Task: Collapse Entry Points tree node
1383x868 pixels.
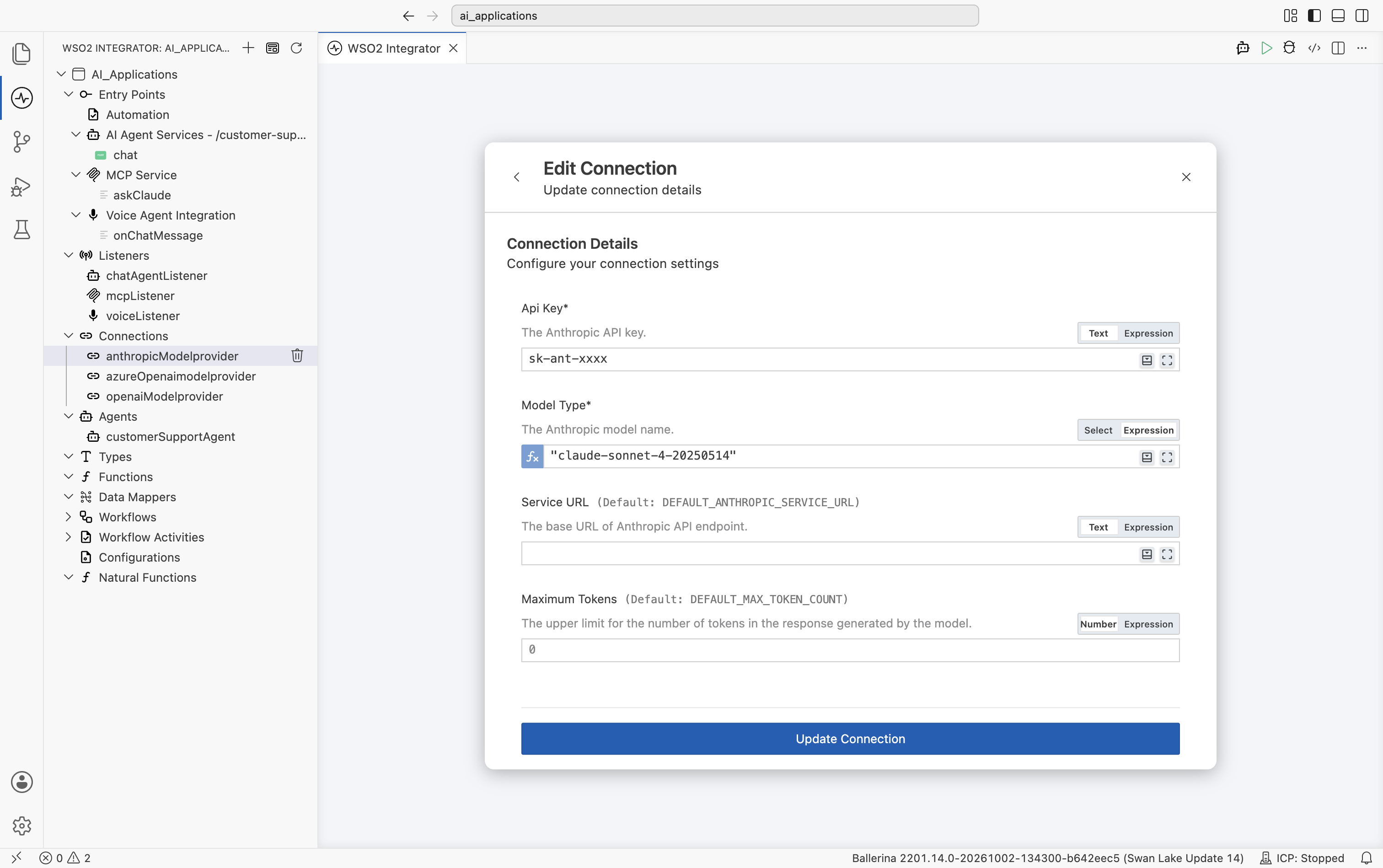Action: pyautogui.click(x=68, y=94)
